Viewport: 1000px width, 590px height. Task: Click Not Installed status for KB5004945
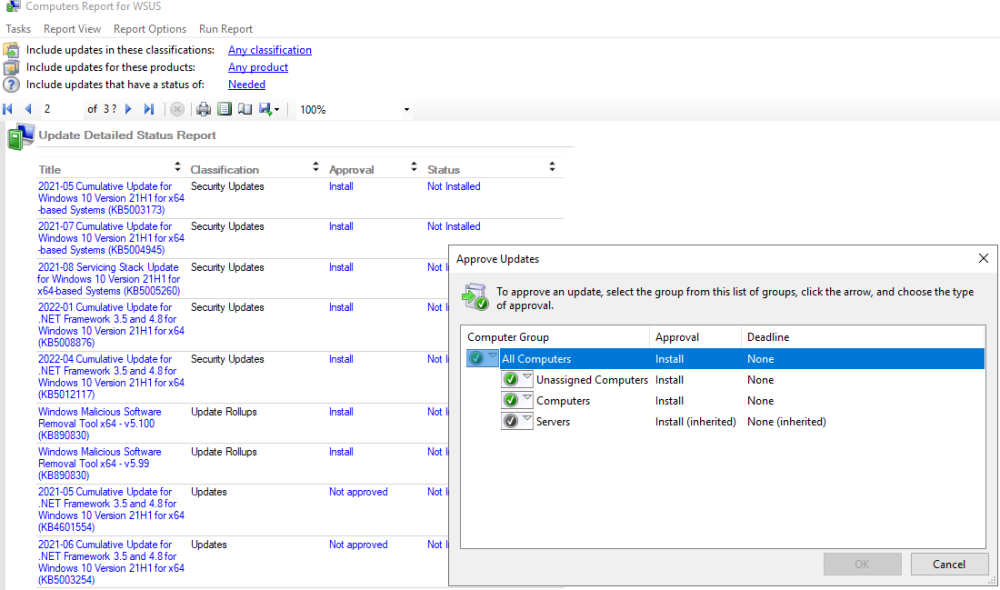pos(453,226)
